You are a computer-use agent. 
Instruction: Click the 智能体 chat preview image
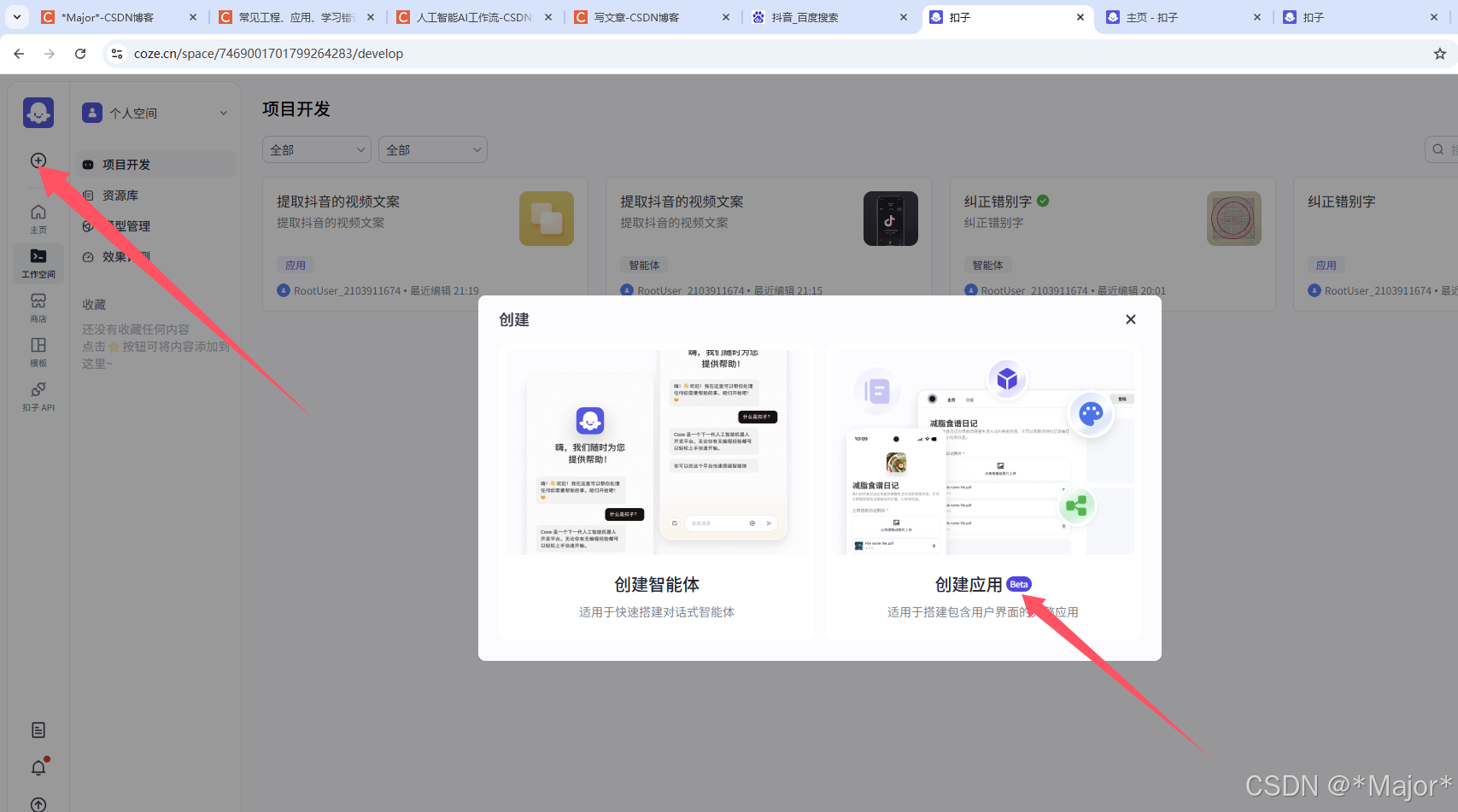pos(657,453)
